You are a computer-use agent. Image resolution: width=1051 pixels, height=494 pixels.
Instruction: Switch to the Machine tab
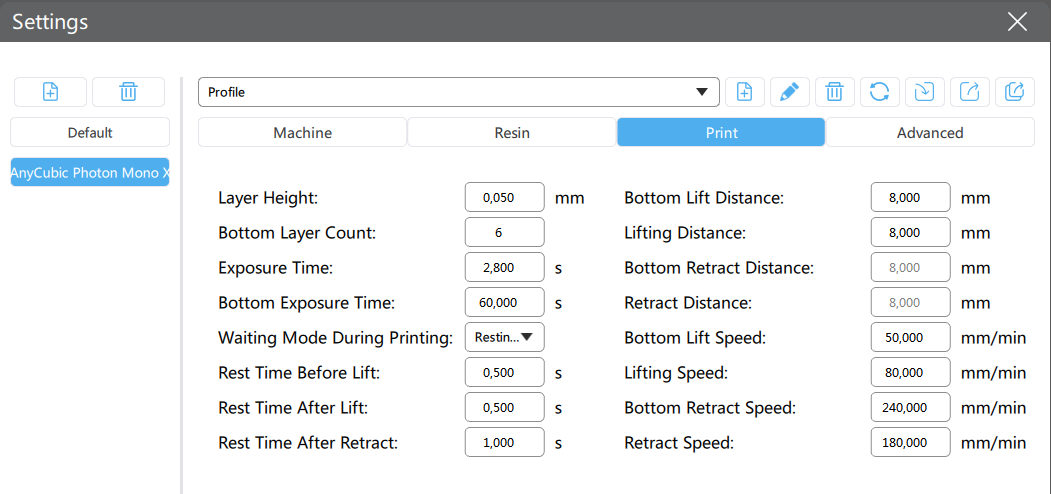[302, 133]
